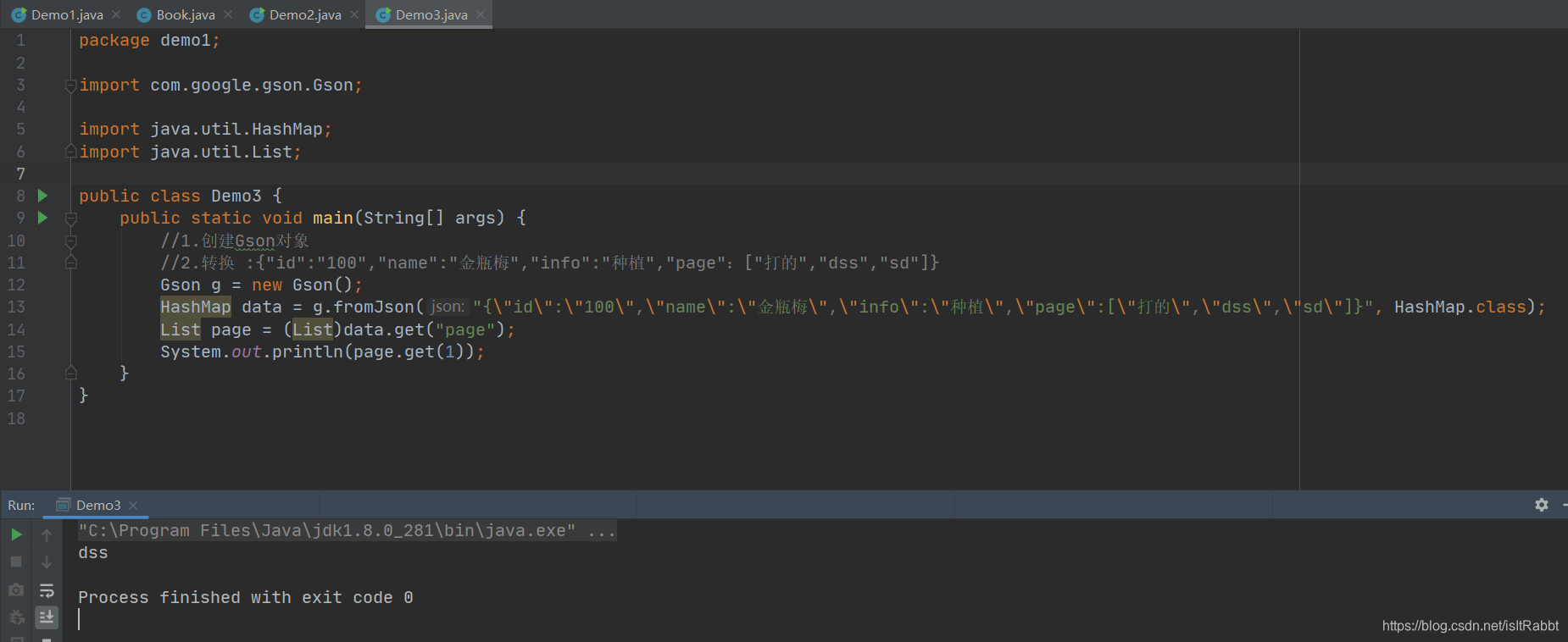The height and width of the screenshot is (642, 1568).
Task: Click line number 18 in the gutter
Action: point(16,418)
